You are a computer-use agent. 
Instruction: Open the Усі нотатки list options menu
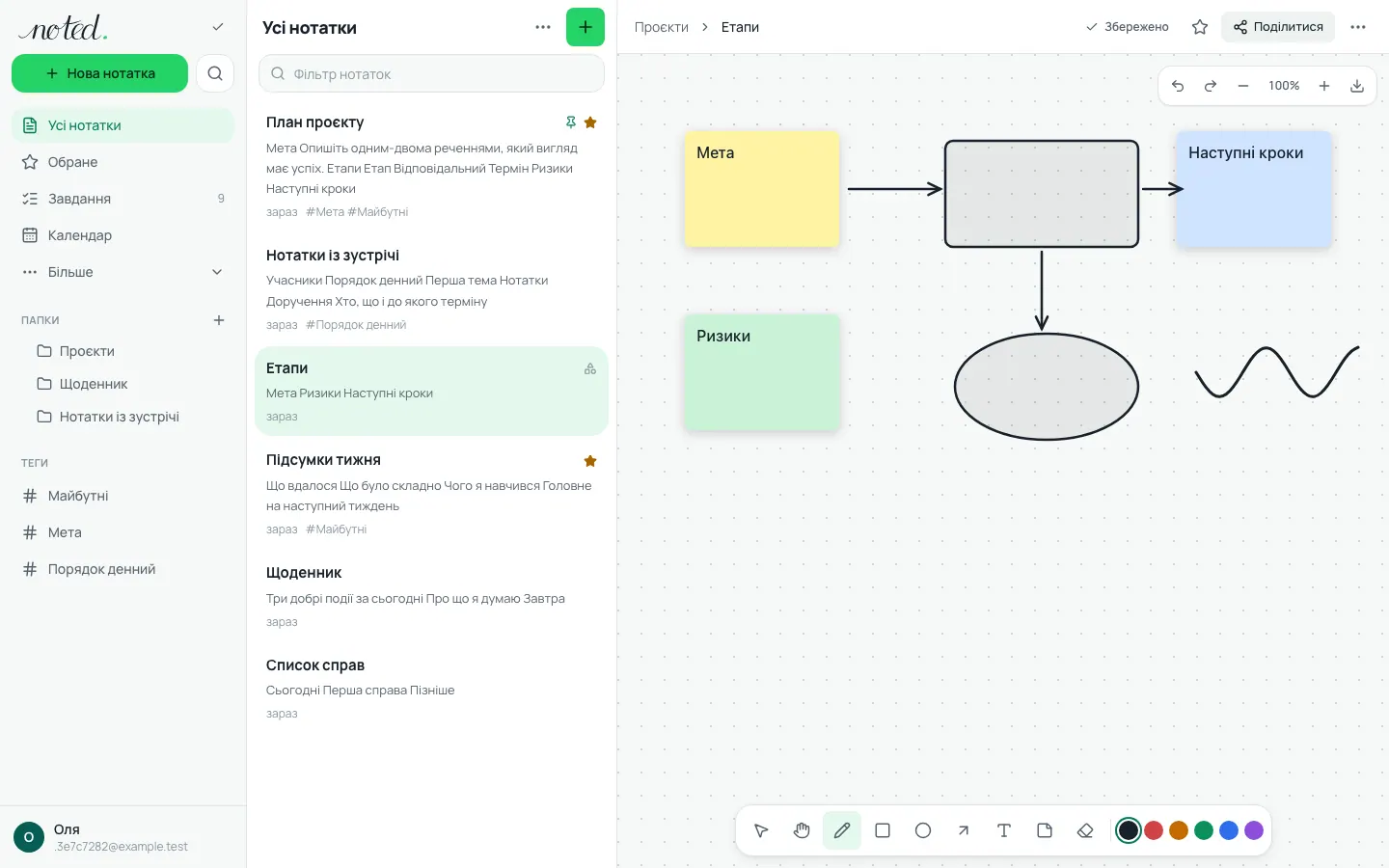pyautogui.click(x=543, y=27)
